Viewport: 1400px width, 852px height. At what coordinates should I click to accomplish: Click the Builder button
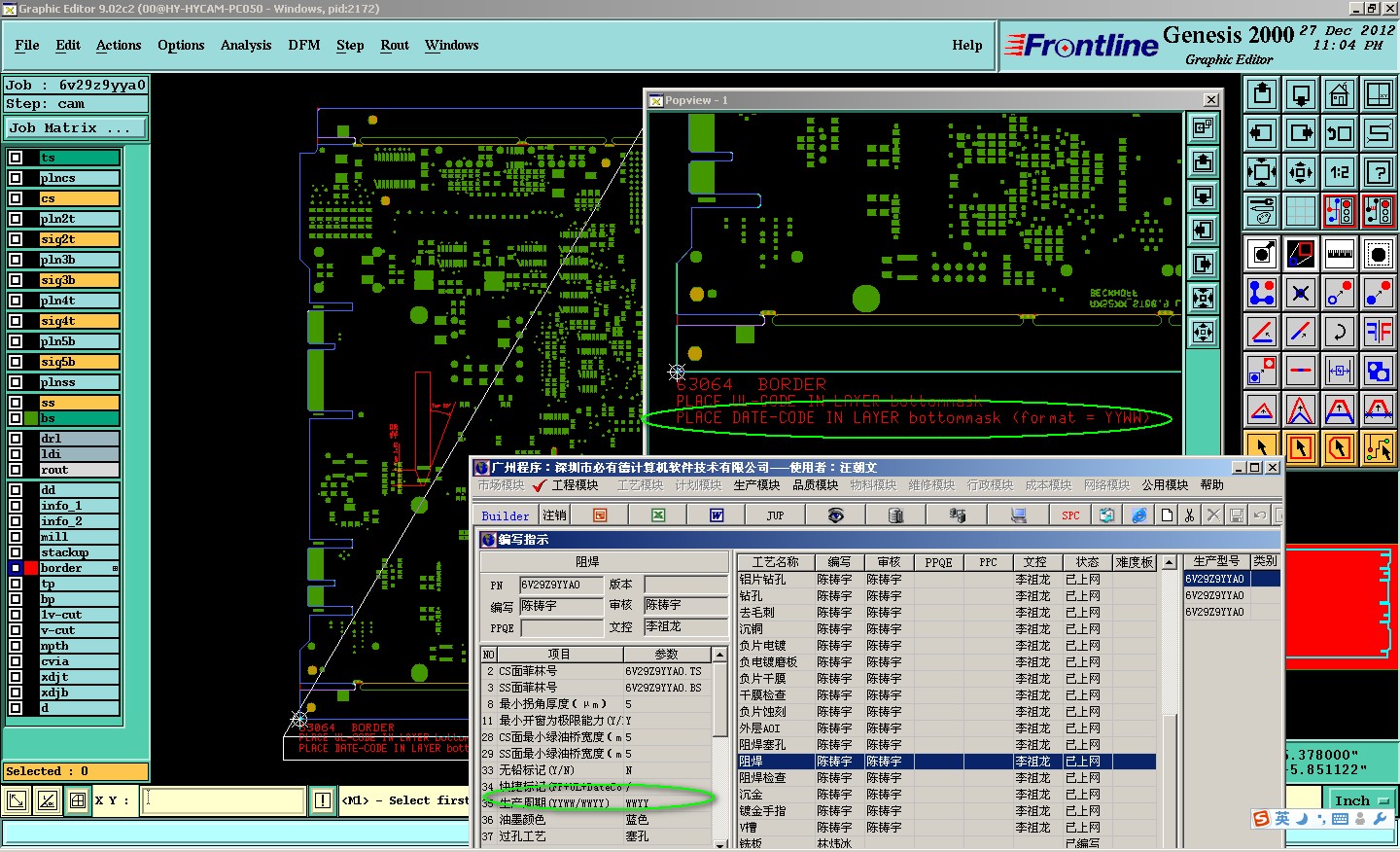point(506,515)
